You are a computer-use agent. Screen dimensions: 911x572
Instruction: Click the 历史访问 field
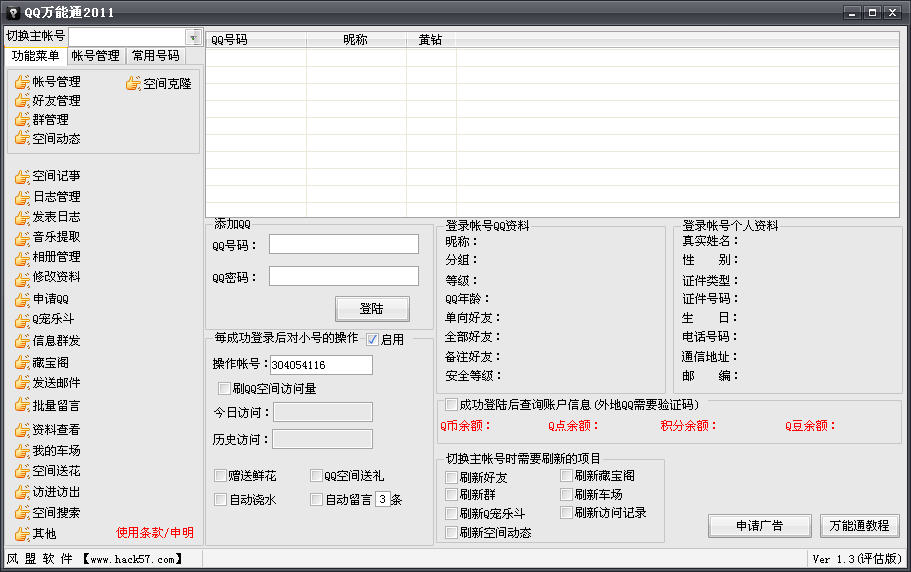(322, 439)
